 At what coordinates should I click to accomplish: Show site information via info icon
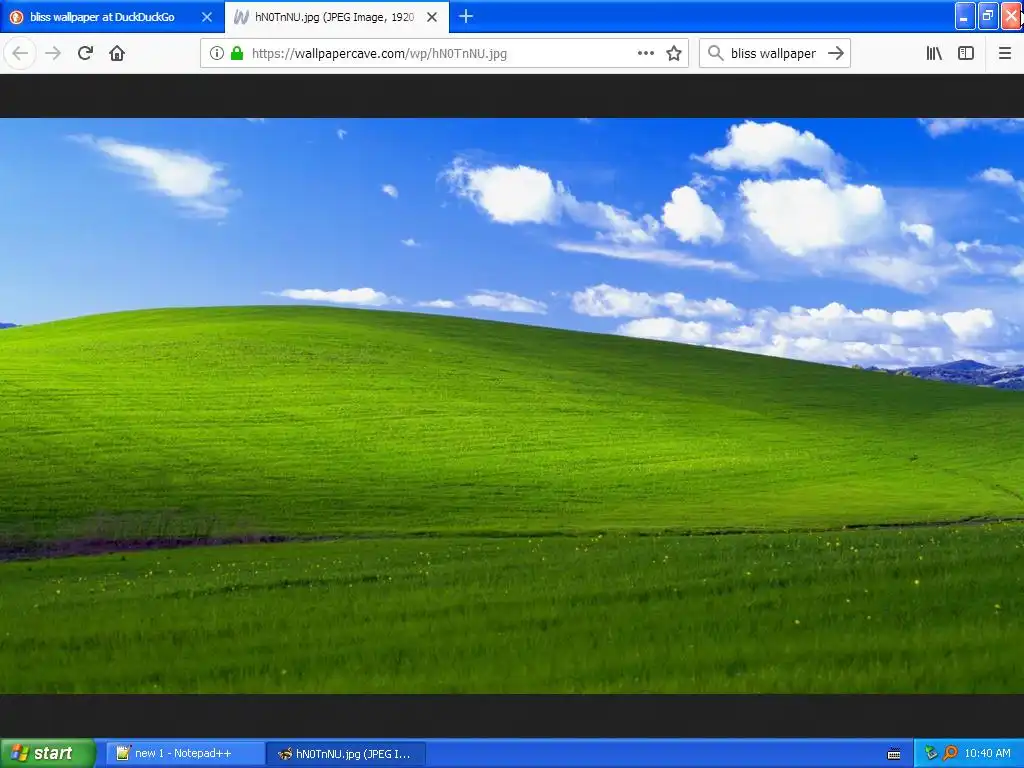coord(217,54)
